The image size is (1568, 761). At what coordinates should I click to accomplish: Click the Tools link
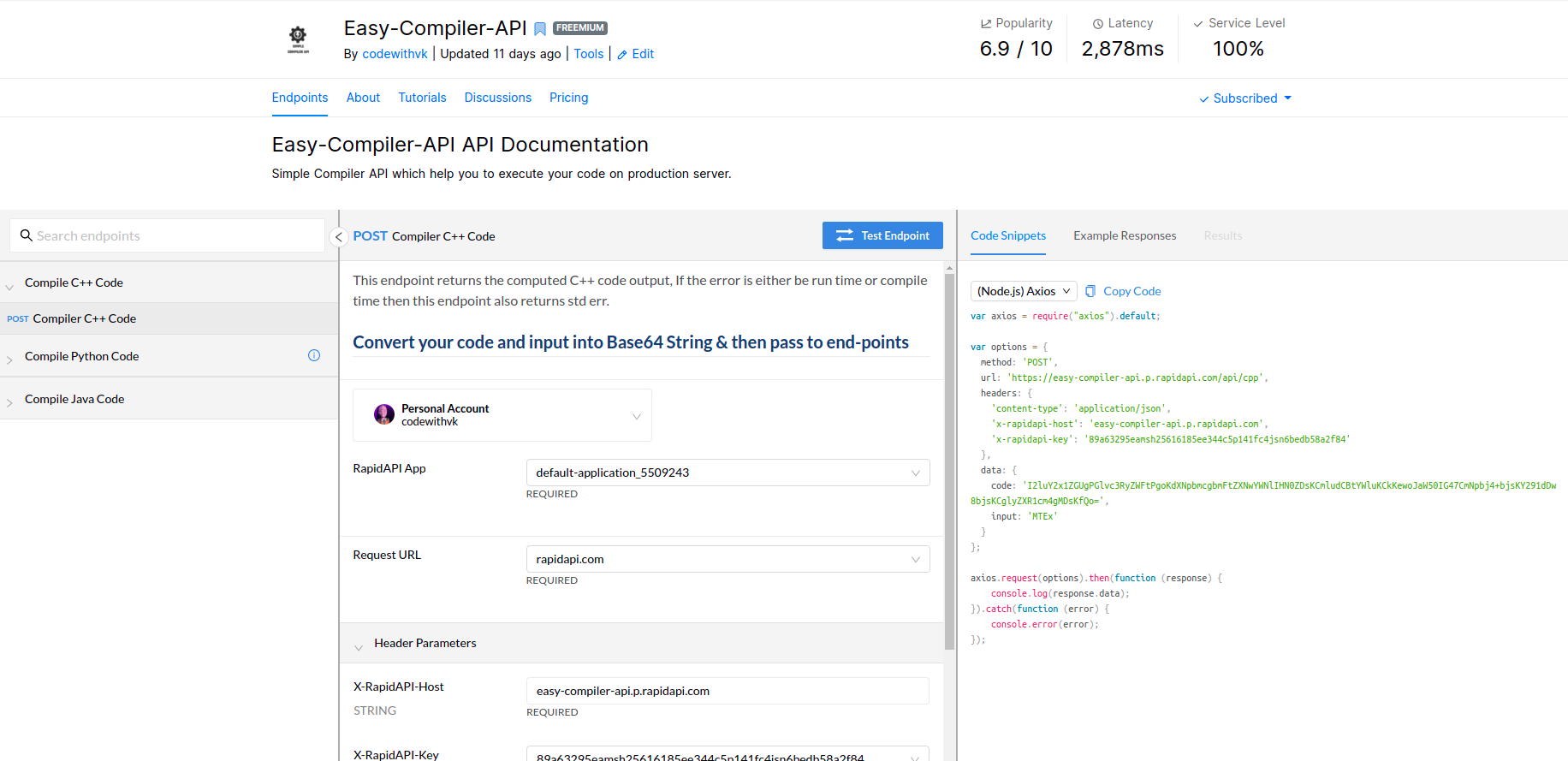click(588, 54)
